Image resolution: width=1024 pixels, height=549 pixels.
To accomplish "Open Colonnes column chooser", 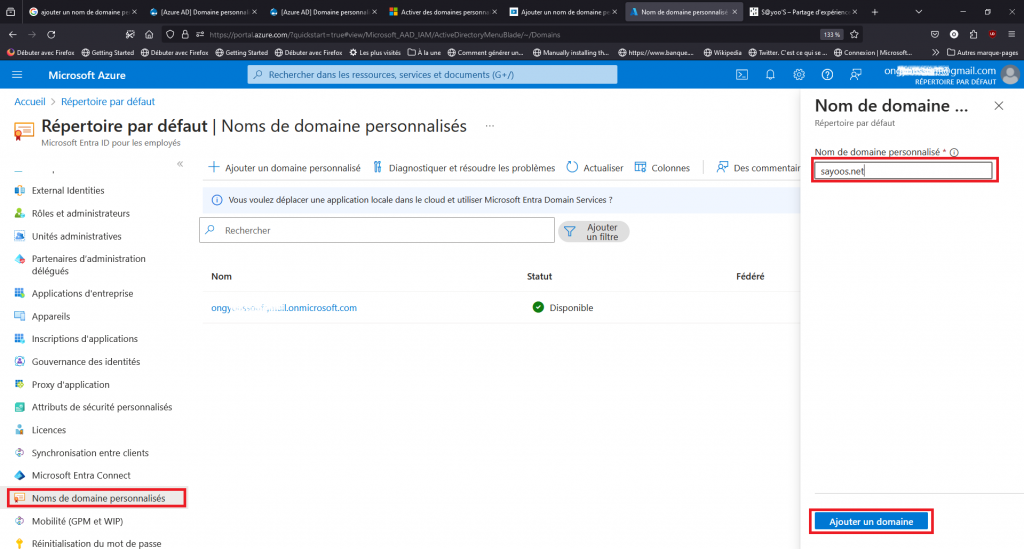I will 662,168.
